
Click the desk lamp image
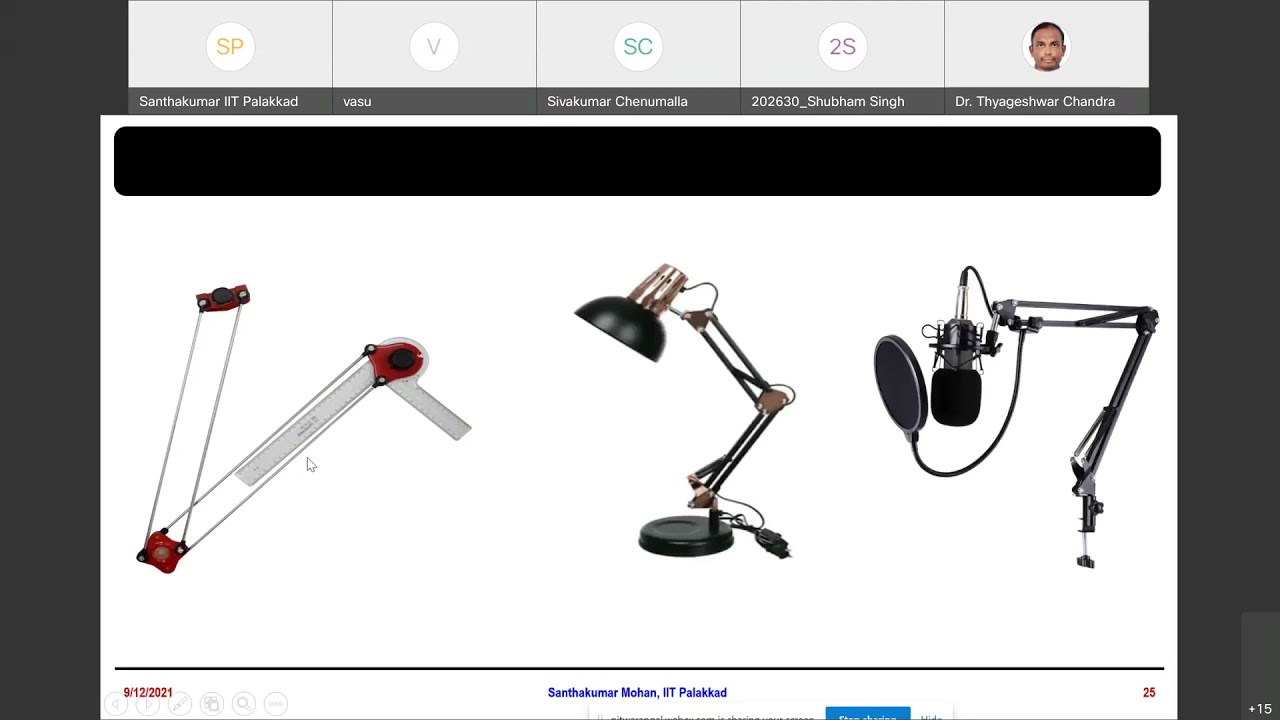coord(685,411)
